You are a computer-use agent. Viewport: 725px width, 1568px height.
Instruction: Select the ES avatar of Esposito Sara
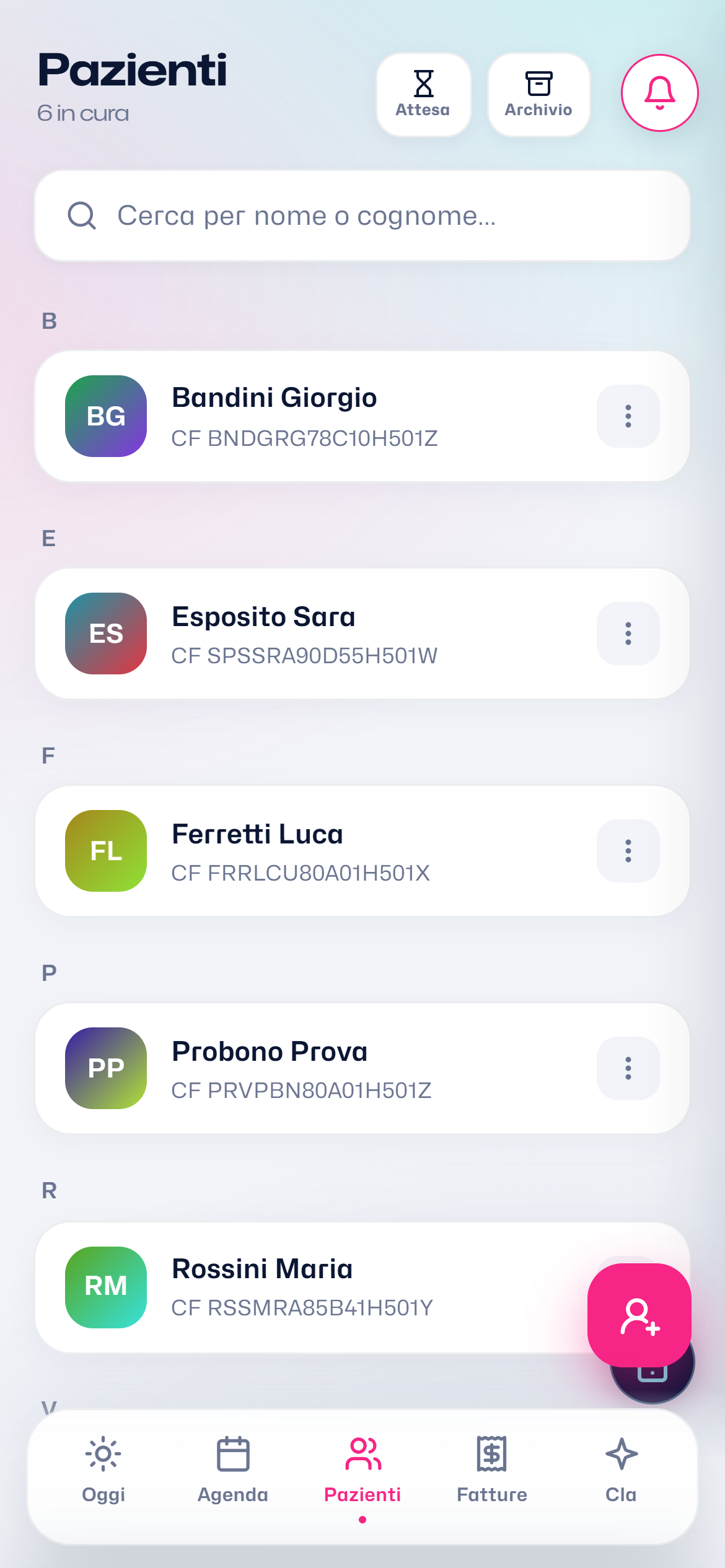click(x=106, y=634)
